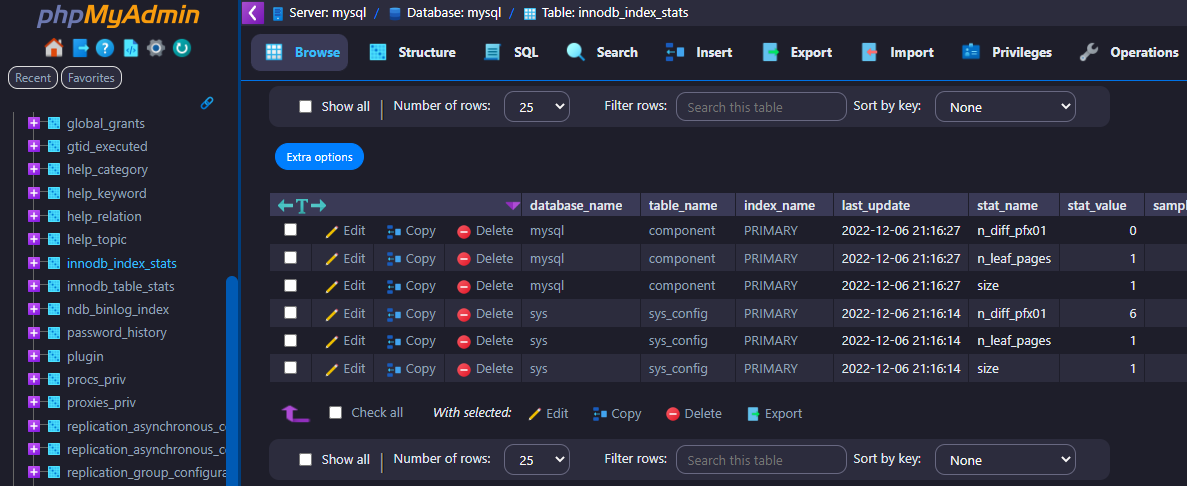Open the innodb_table_stats table link
Viewport: 1187px width, 486px height.
(x=121, y=286)
